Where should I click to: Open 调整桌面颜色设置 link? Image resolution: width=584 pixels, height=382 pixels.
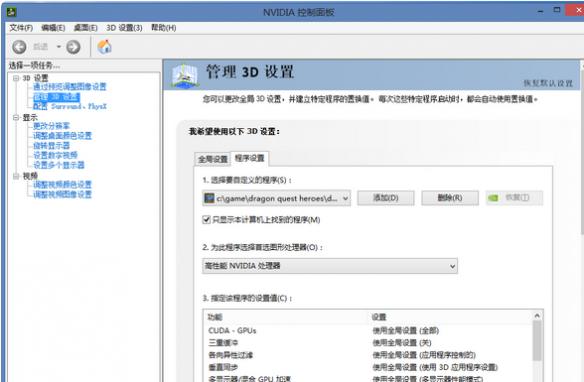[x=62, y=136]
